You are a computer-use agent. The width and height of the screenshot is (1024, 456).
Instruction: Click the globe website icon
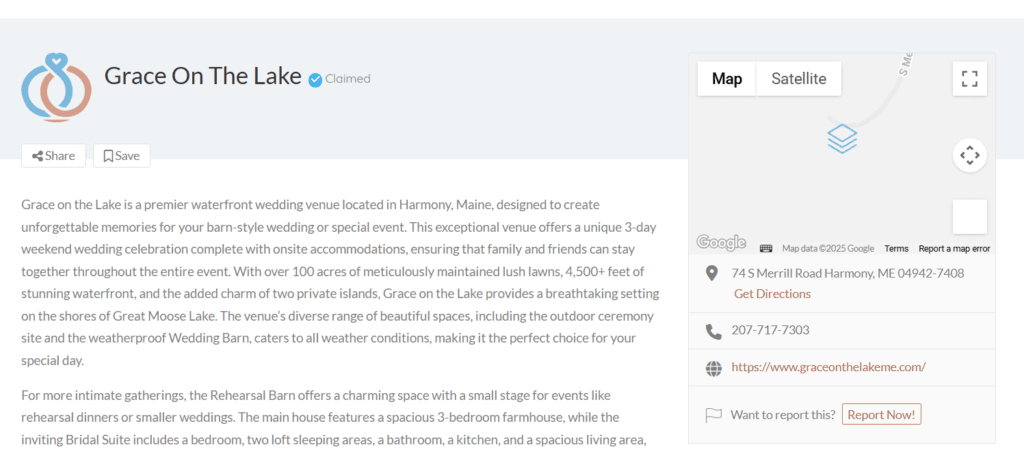pyautogui.click(x=713, y=367)
